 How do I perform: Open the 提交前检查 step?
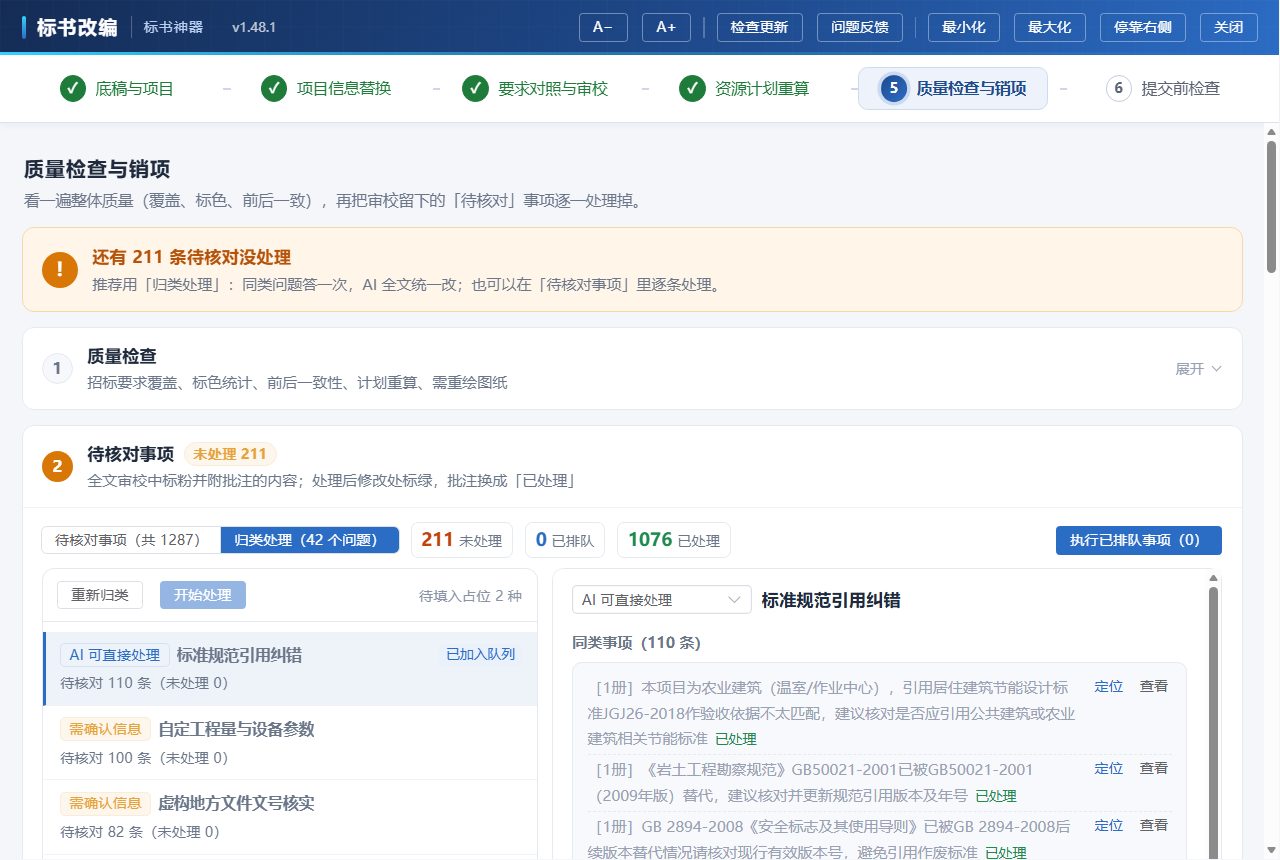(1163, 88)
